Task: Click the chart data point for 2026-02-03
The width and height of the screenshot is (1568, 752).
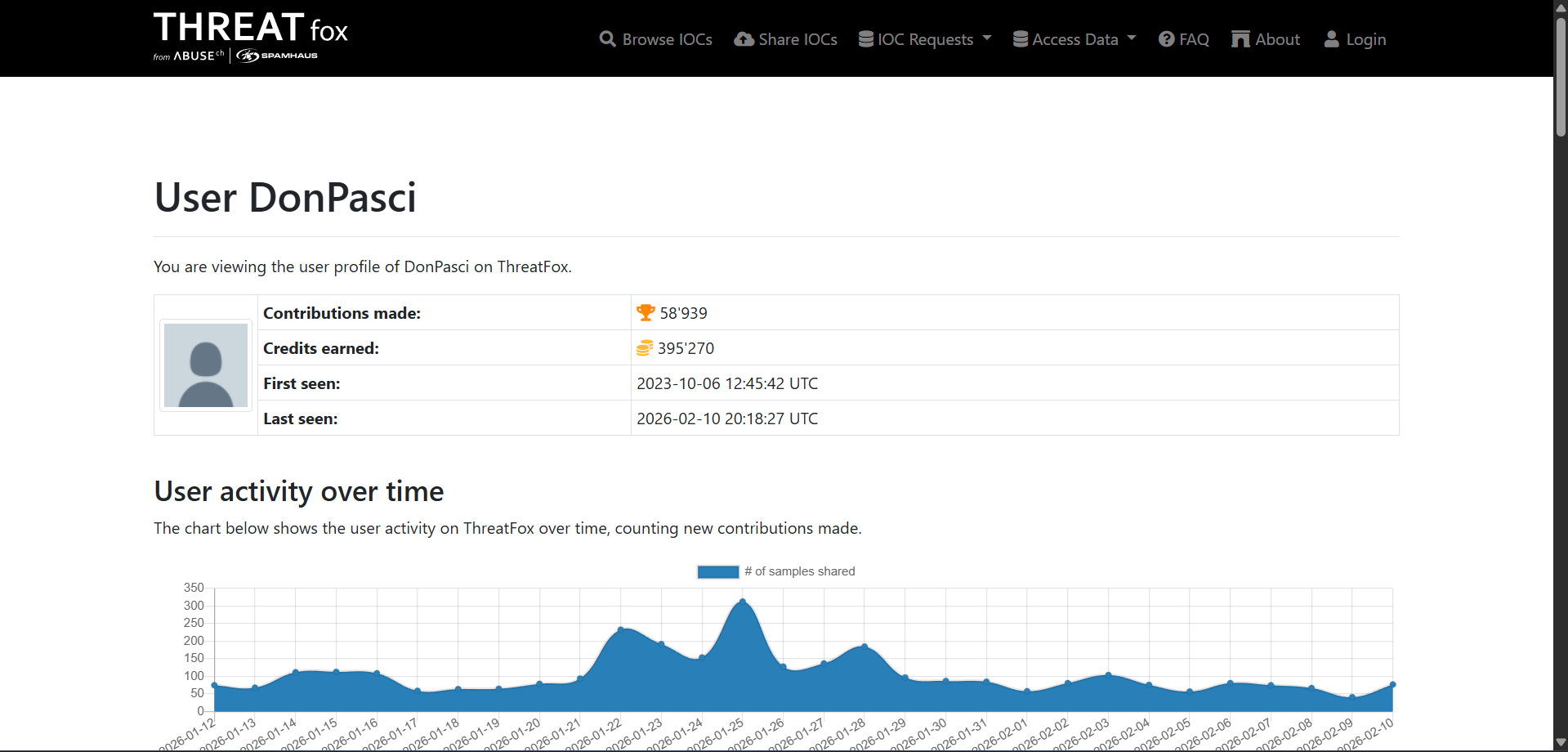Action: 1108,675
